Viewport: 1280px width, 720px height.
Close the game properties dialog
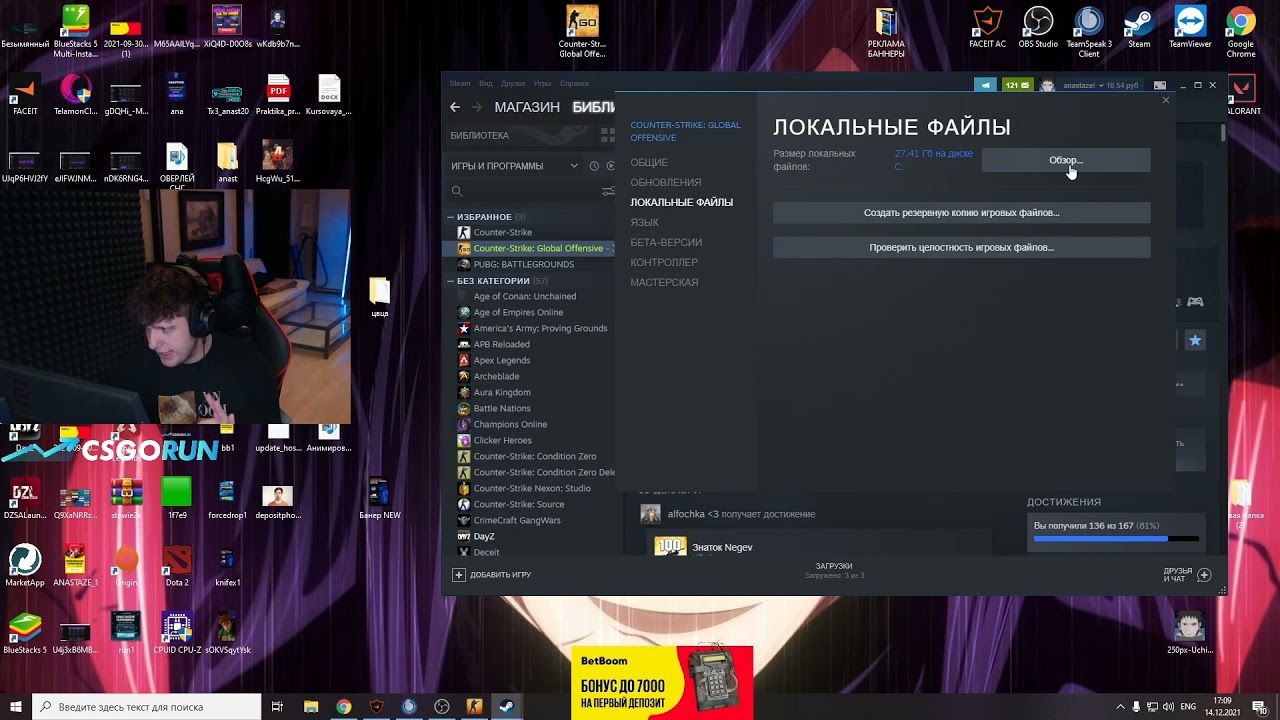point(1165,100)
